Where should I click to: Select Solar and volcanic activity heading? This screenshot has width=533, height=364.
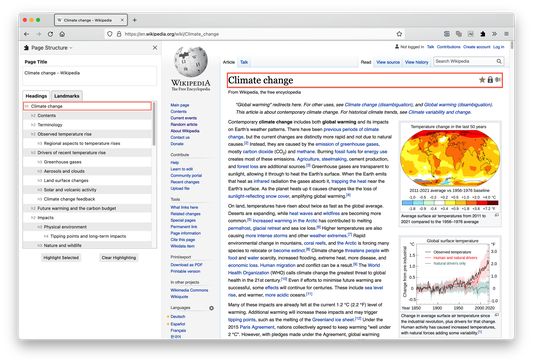87,190
